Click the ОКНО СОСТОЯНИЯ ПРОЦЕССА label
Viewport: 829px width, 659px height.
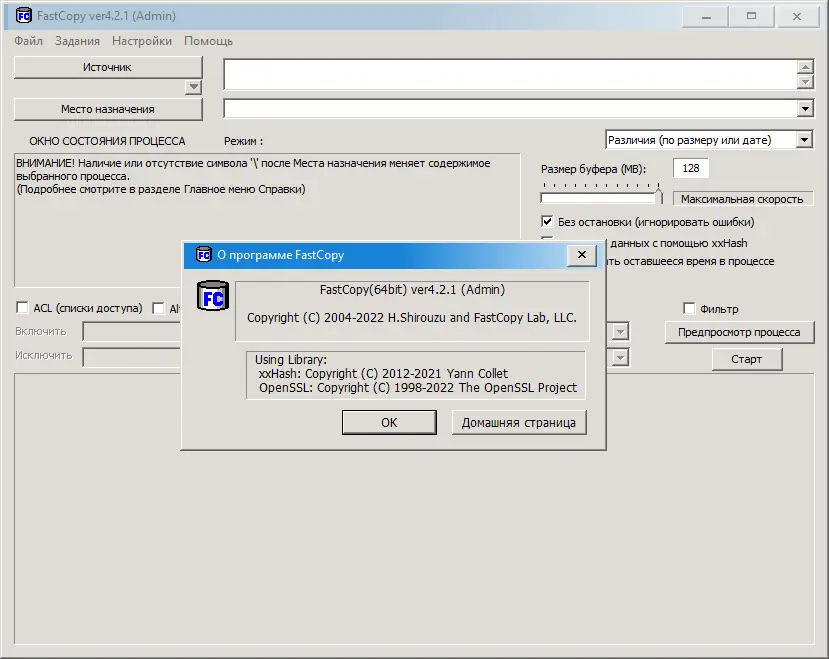(x=107, y=141)
